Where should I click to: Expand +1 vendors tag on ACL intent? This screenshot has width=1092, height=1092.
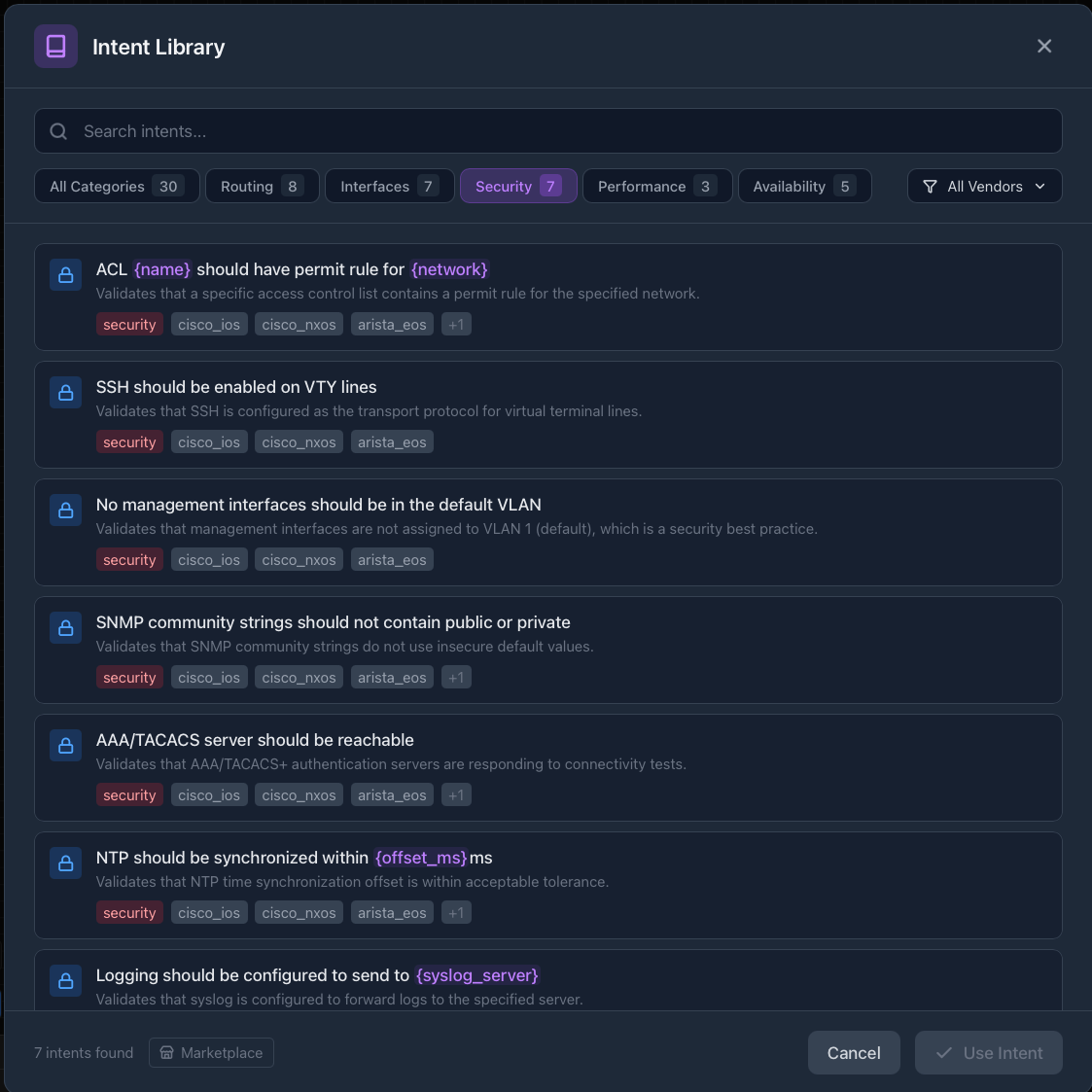[456, 325]
